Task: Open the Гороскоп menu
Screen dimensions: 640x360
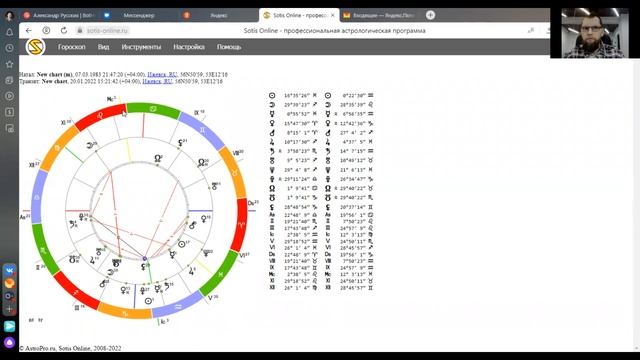Action: click(x=71, y=47)
